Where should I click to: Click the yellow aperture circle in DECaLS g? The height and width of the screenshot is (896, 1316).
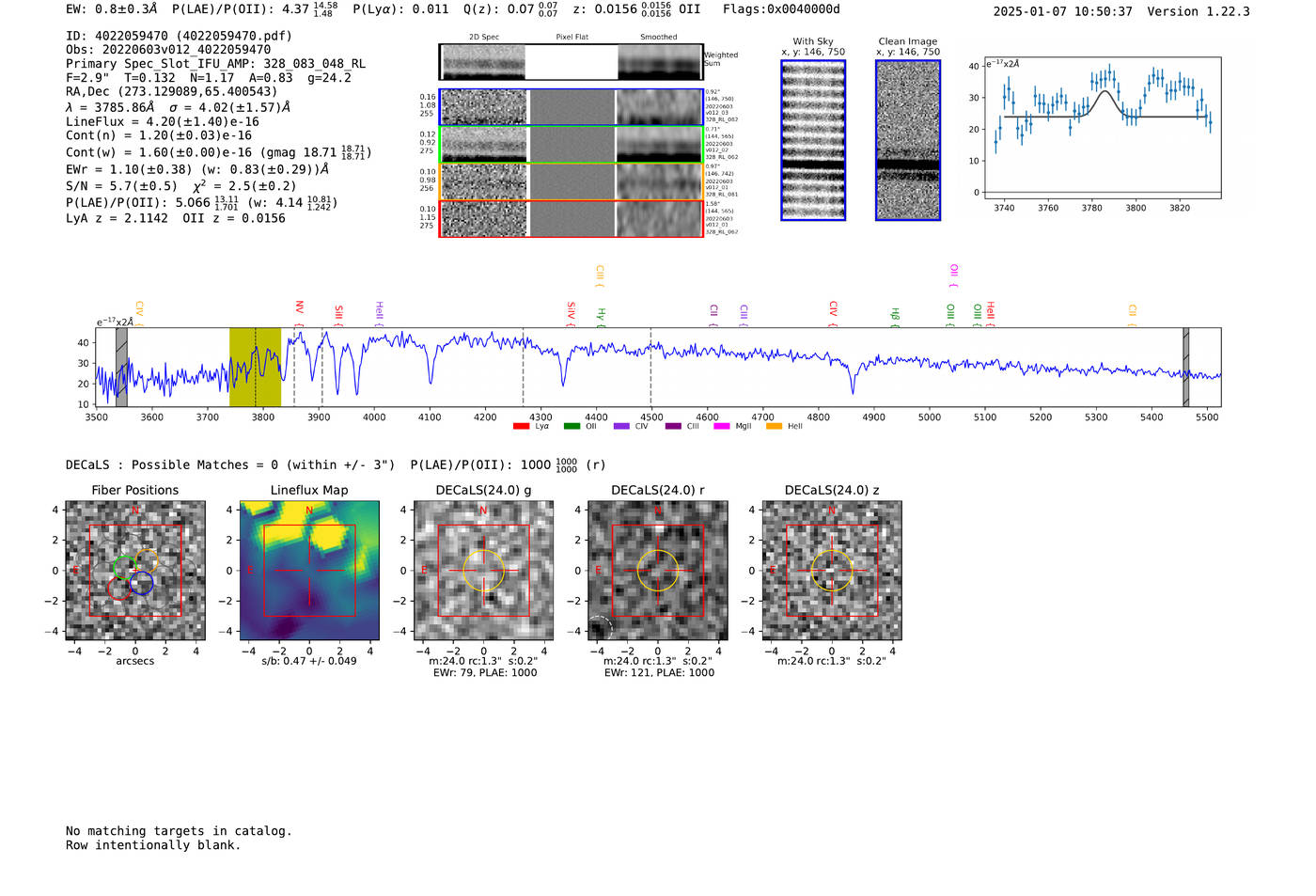pos(484,571)
